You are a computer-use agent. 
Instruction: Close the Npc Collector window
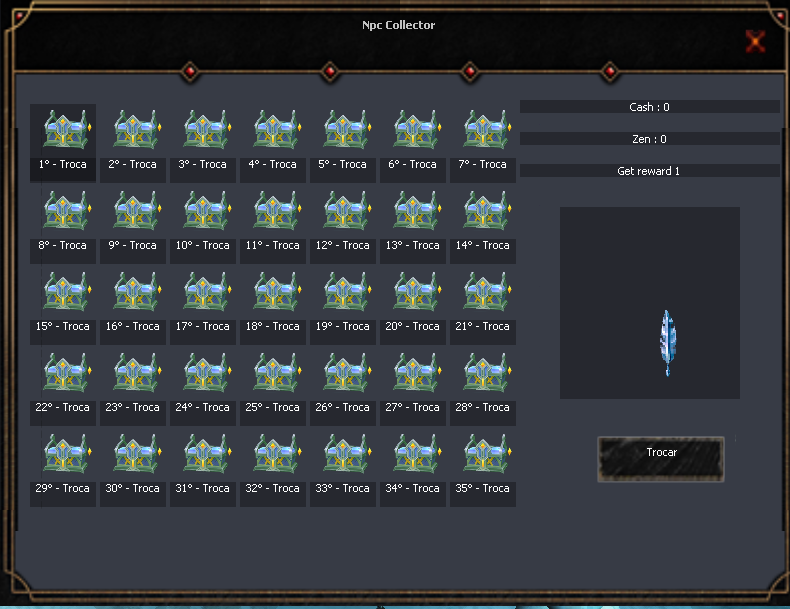(x=755, y=41)
